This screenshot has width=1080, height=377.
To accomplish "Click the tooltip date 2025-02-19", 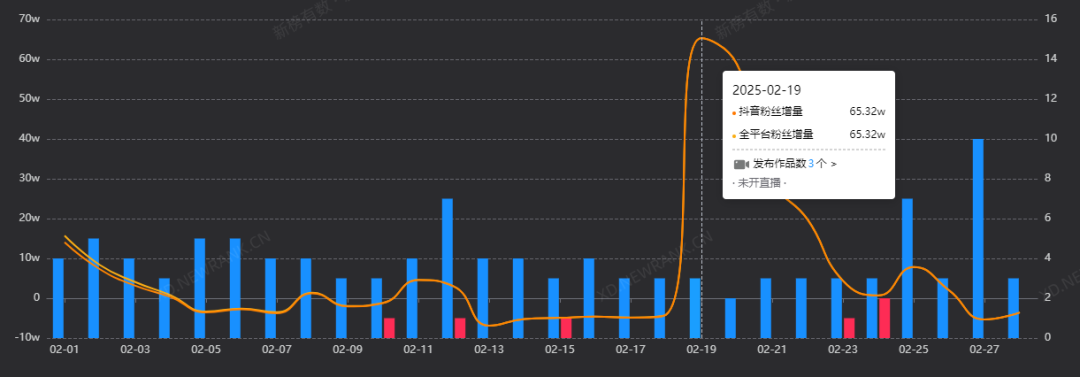I will (767, 90).
